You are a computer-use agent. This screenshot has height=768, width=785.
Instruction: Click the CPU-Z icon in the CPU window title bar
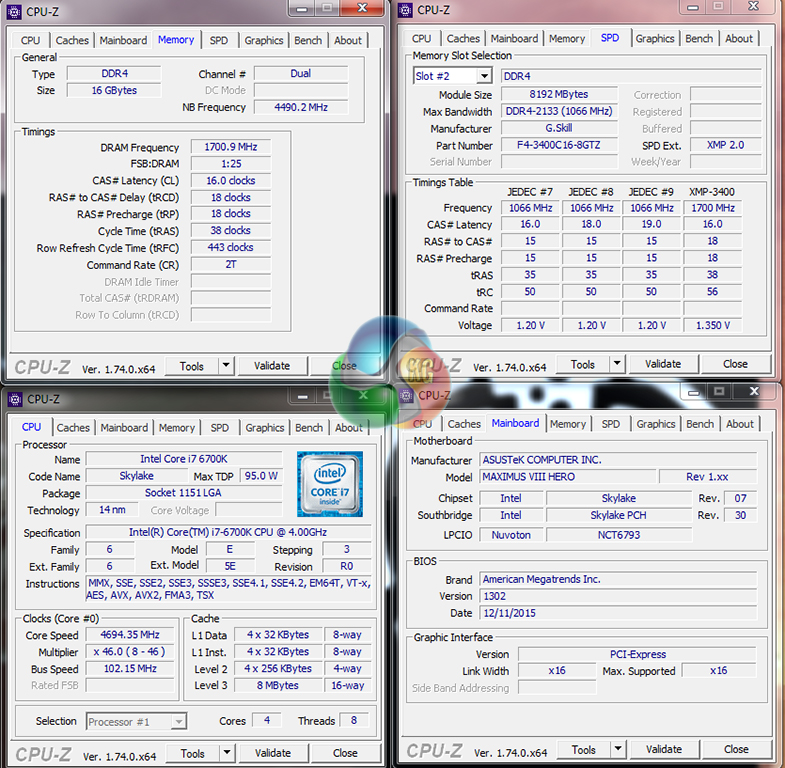point(15,399)
